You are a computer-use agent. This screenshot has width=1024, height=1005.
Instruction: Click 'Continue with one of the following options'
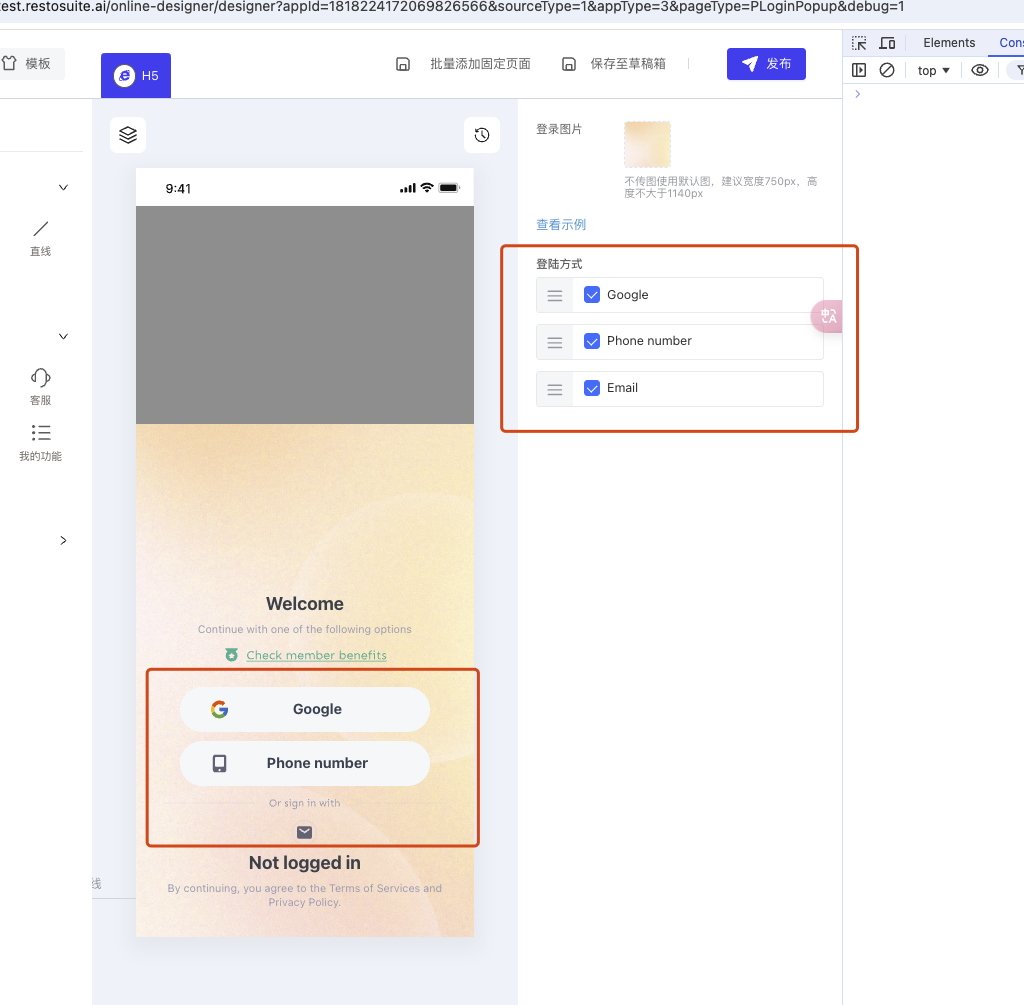click(x=305, y=629)
